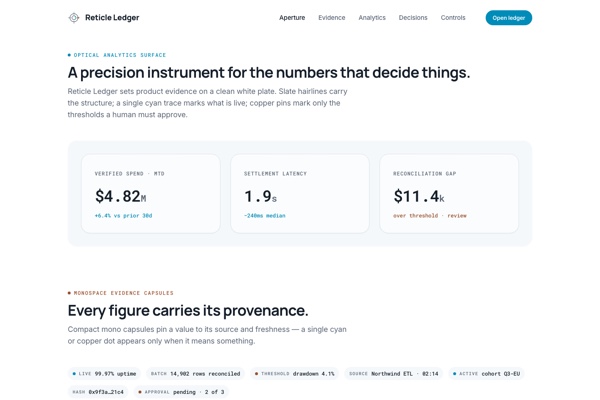Viewport: 600px width, 400px height.
Task: Click the Reticle Ledger brand name
Action: coord(112,18)
